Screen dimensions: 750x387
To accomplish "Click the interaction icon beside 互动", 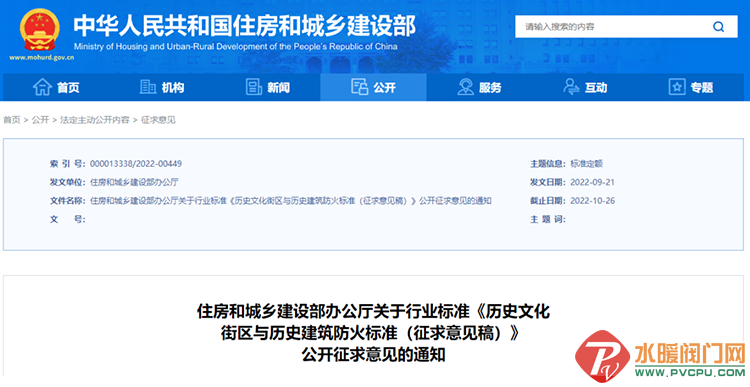I will click(x=571, y=87).
